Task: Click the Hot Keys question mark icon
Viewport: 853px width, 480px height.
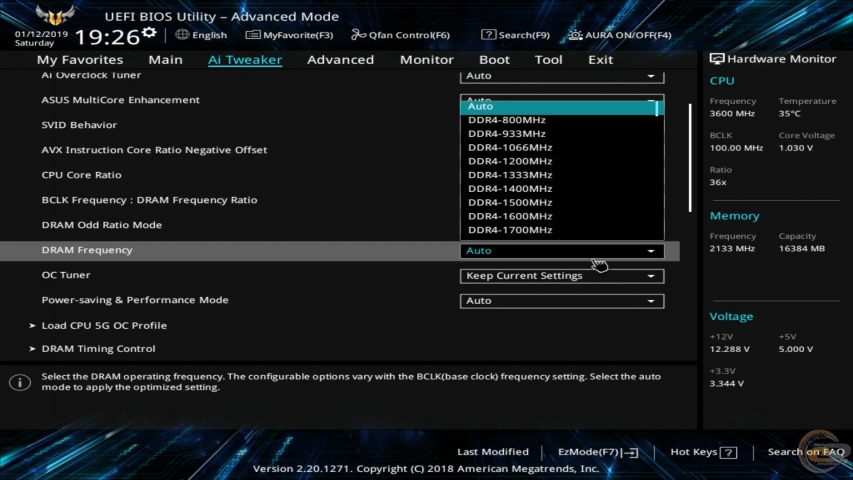Action: pyautogui.click(x=728, y=452)
